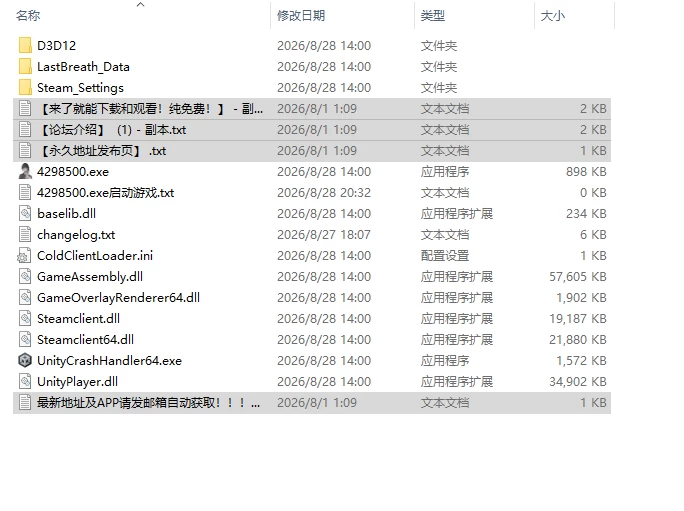
Task: Select the file name changelog.txt
Action: click(76, 235)
